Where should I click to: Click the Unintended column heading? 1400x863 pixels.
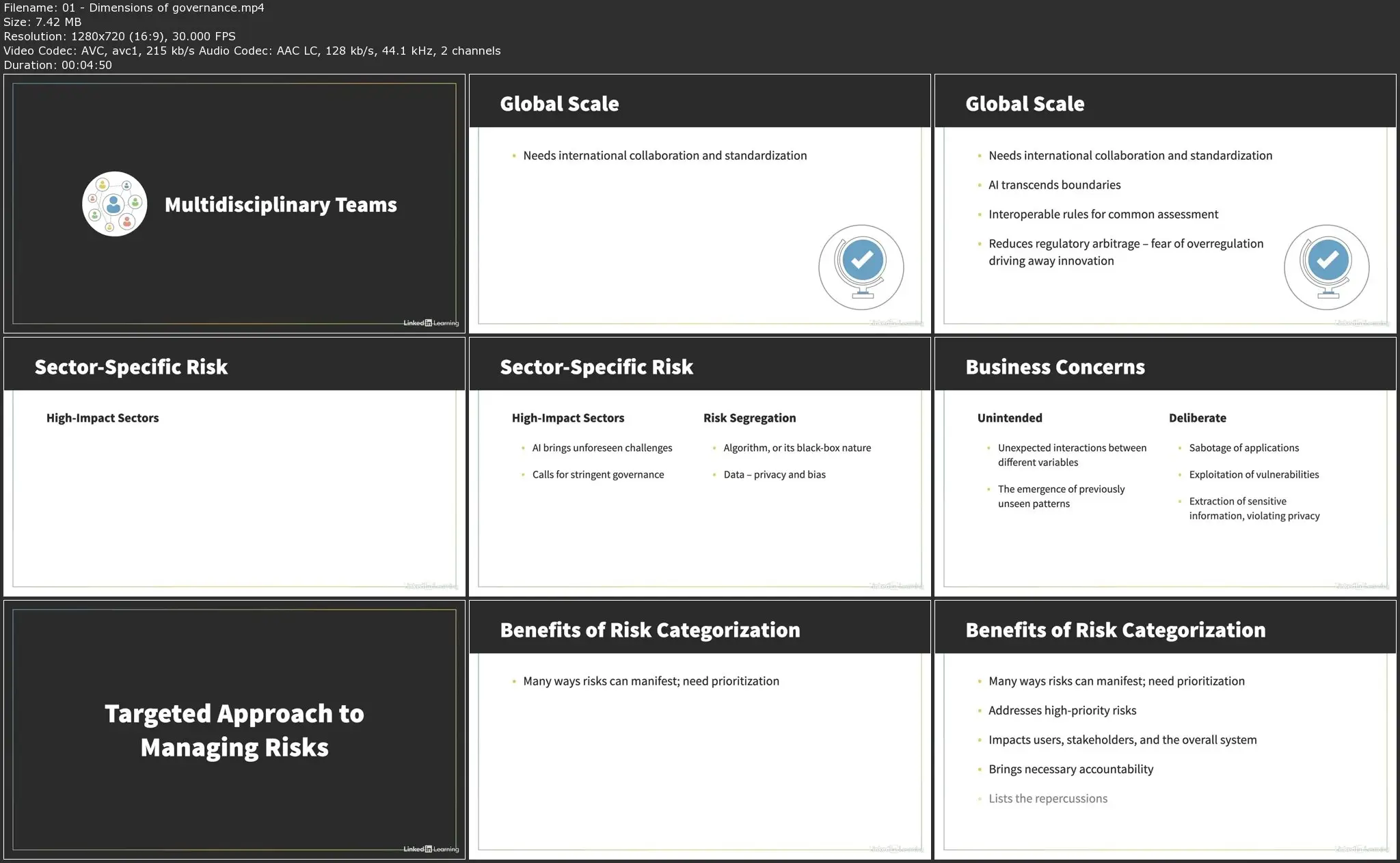tap(1009, 418)
